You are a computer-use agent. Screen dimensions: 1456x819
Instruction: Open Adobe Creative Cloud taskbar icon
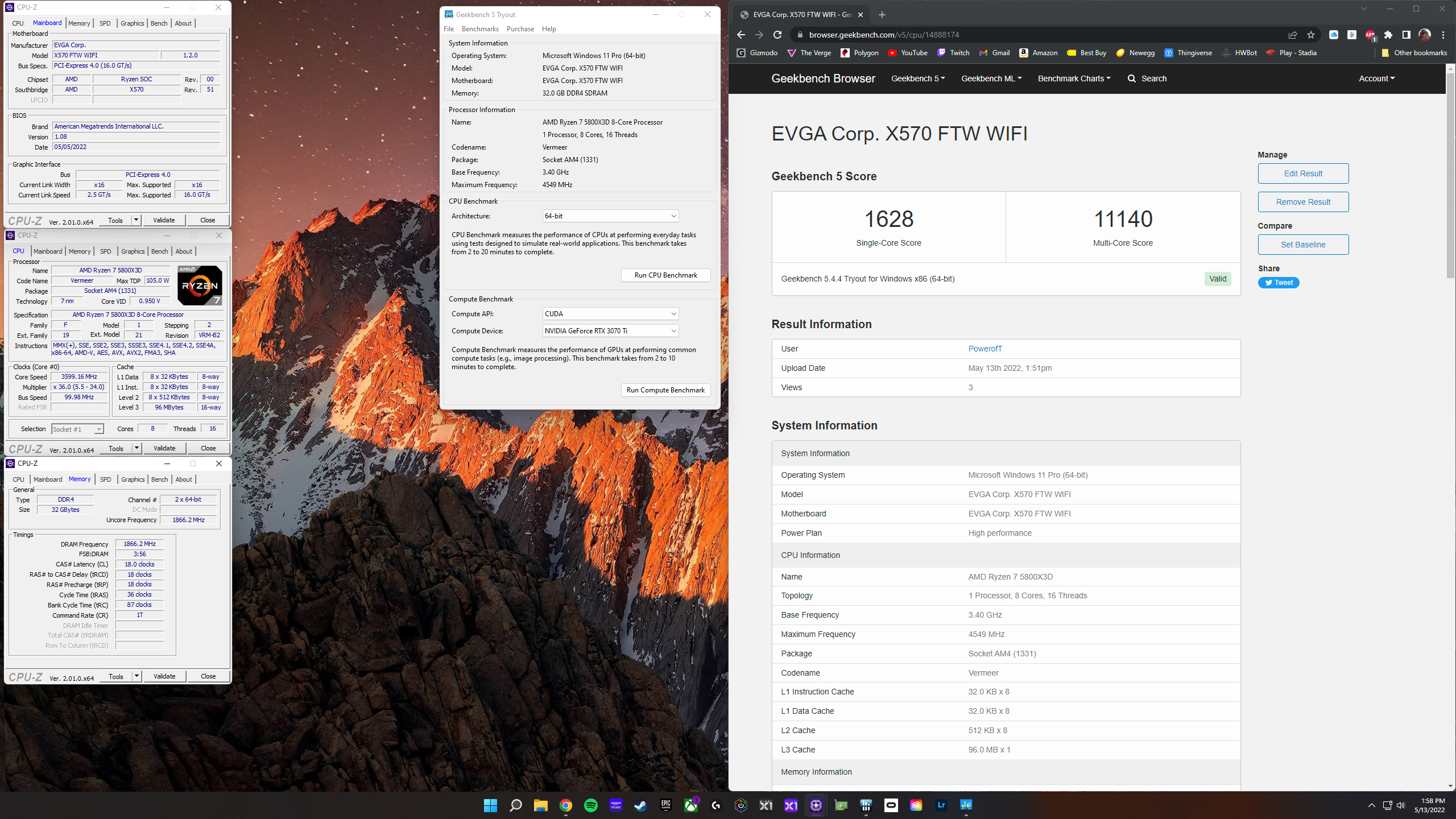pyautogui.click(x=916, y=805)
